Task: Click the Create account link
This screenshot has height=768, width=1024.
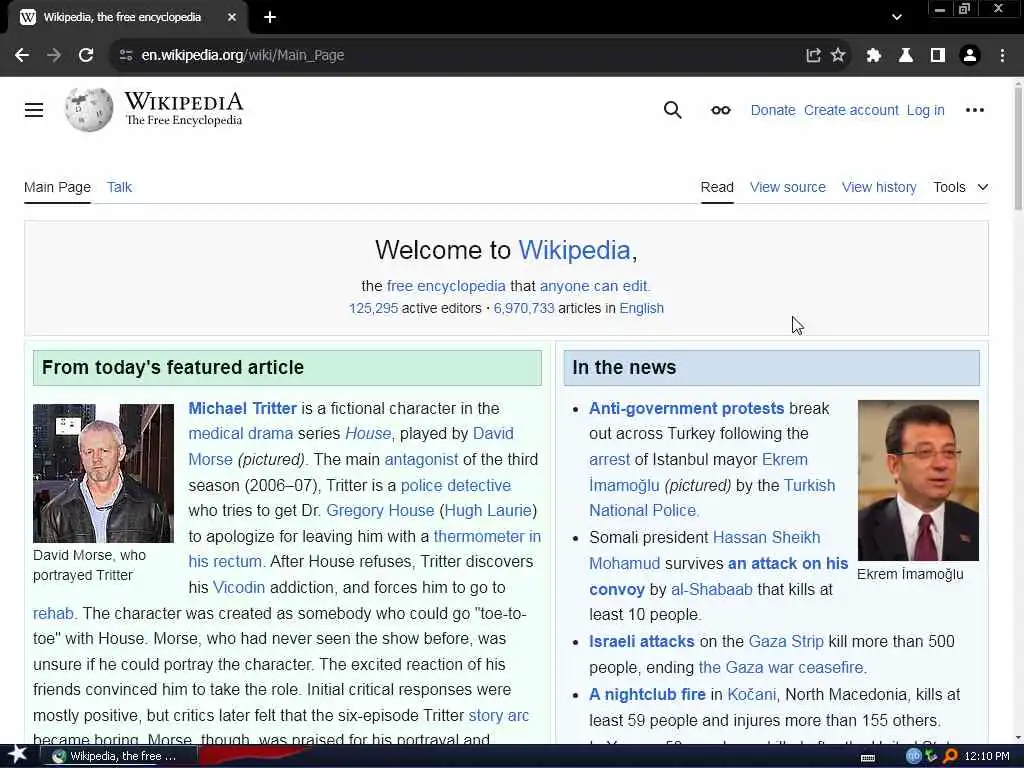Action: [x=851, y=110]
